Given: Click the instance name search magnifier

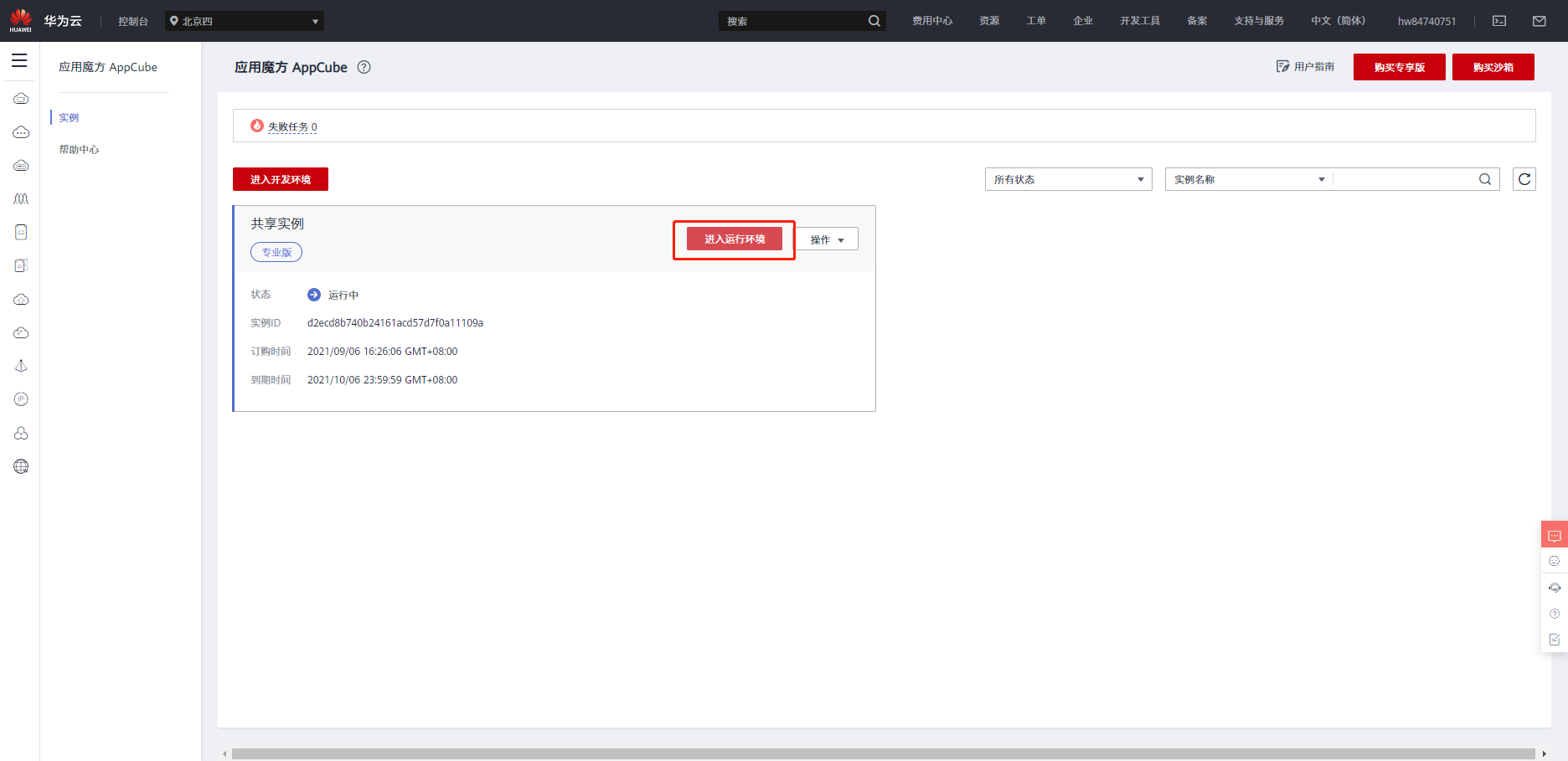Looking at the screenshot, I should [x=1485, y=179].
